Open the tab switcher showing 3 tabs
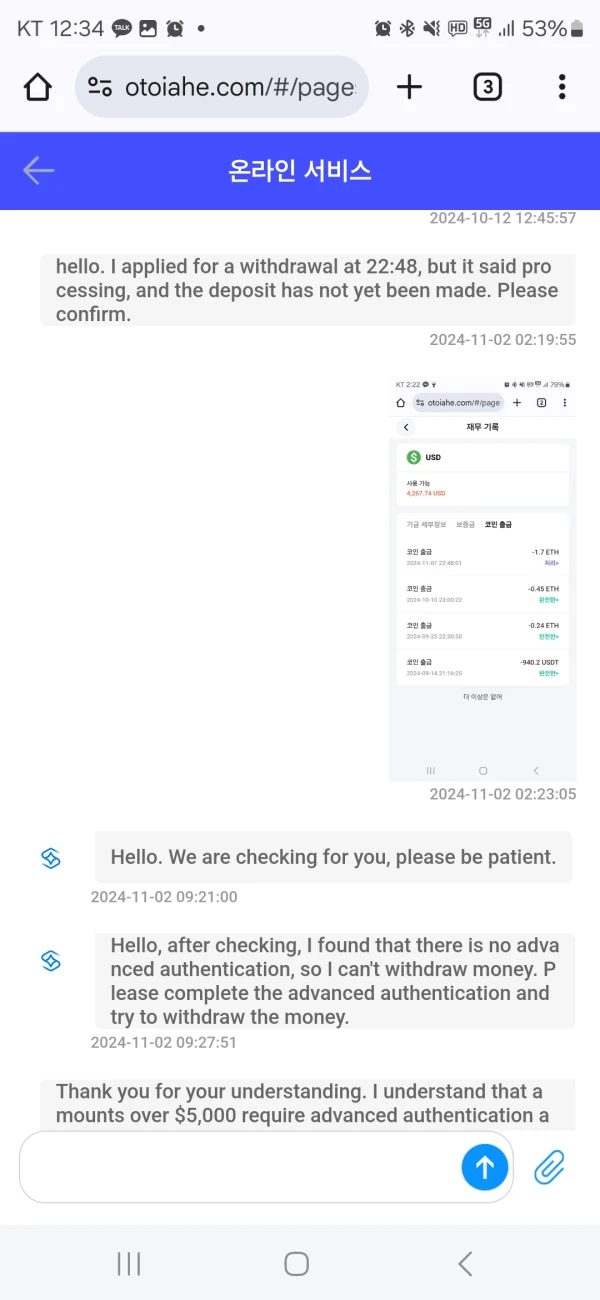 tap(487, 88)
